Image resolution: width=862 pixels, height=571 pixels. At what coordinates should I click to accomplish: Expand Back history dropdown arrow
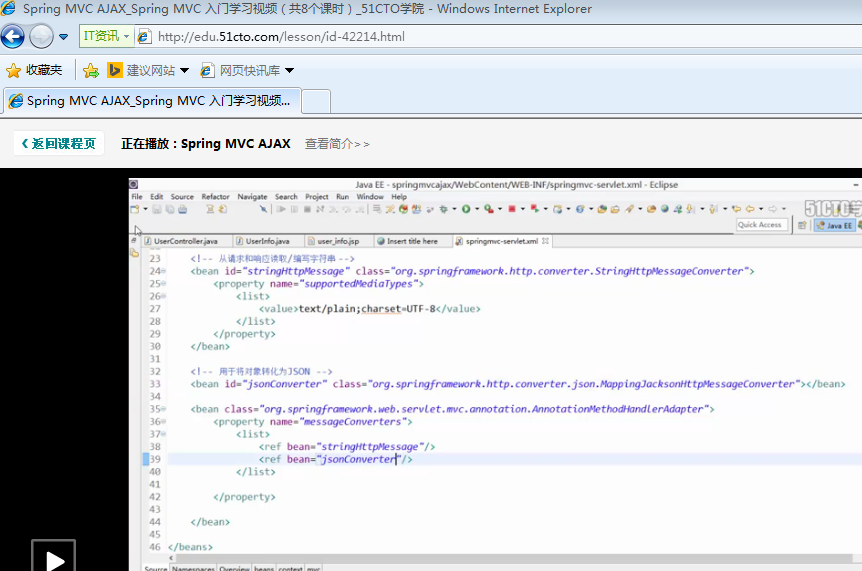pos(761,209)
